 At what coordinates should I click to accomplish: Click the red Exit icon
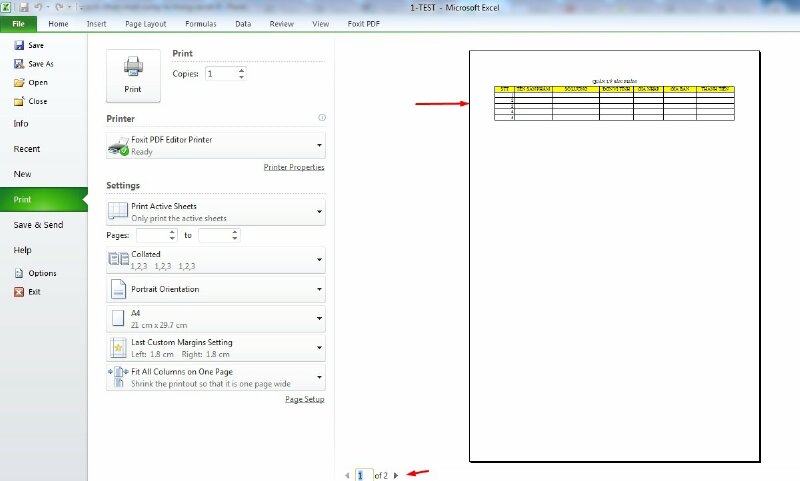(x=19, y=292)
